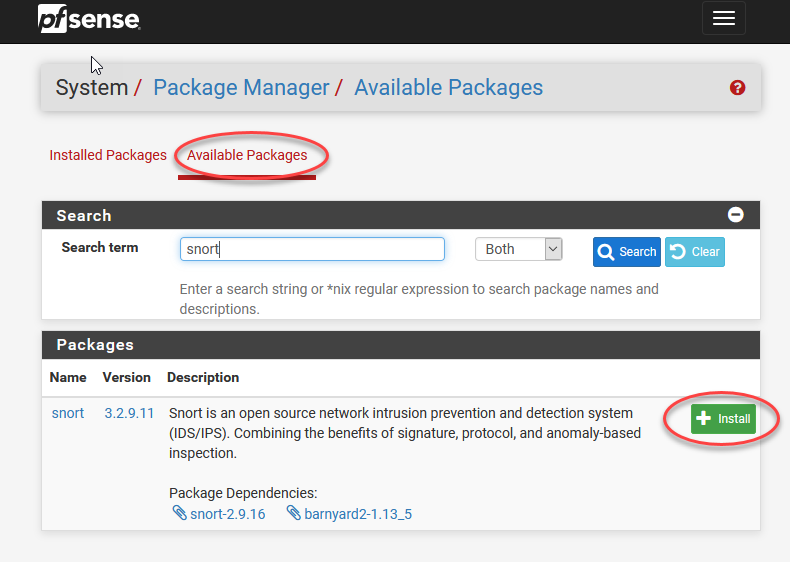
Task: Click the Description column header
Action: pyautogui.click(x=203, y=378)
